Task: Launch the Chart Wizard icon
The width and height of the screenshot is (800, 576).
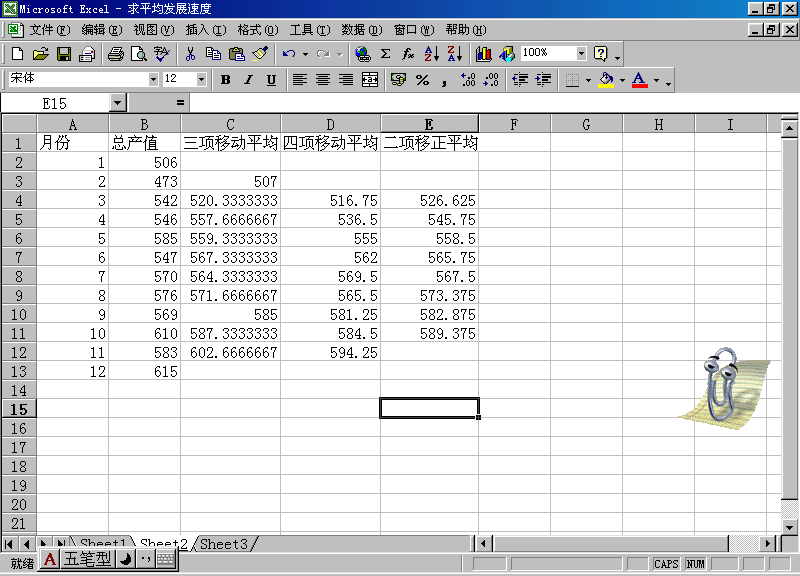Action: tap(484, 54)
